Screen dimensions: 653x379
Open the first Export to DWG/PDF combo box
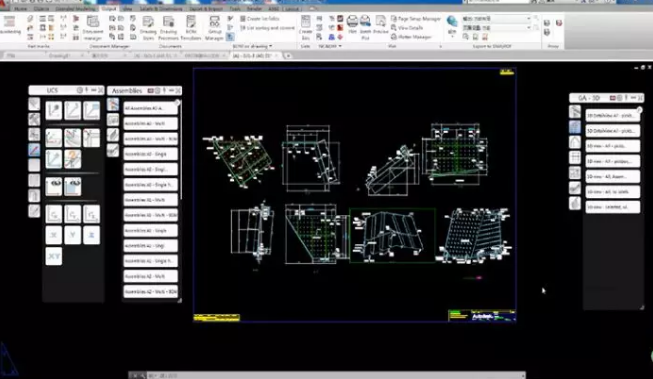coord(496,19)
